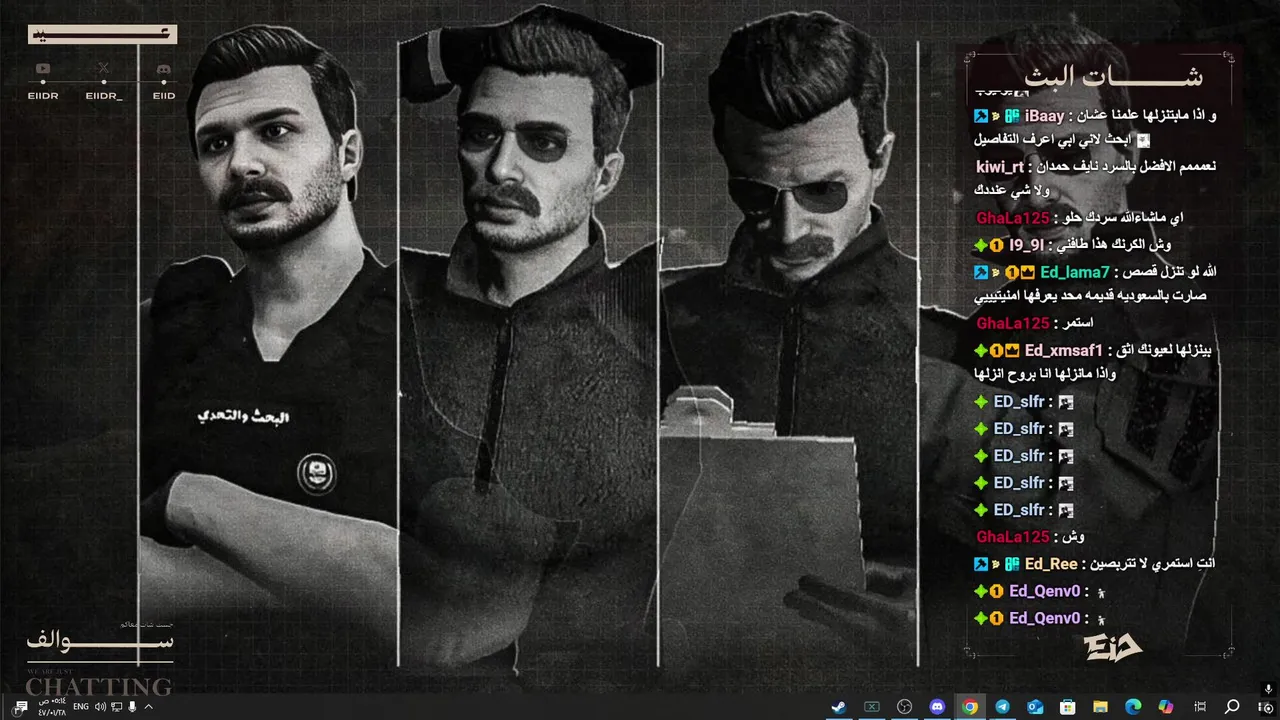Image resolution: width=1280 pixels, height=720 pixels.
Task: Open Microsoft Store from the taskbar
Action: [1068, 707]
